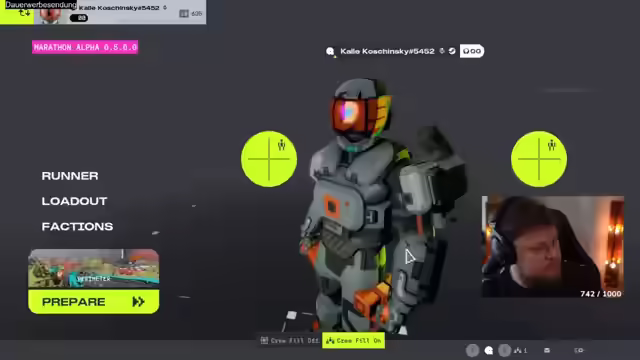
Task: Open the mail icon in bottom bar
Action: [x=547, y=350]
